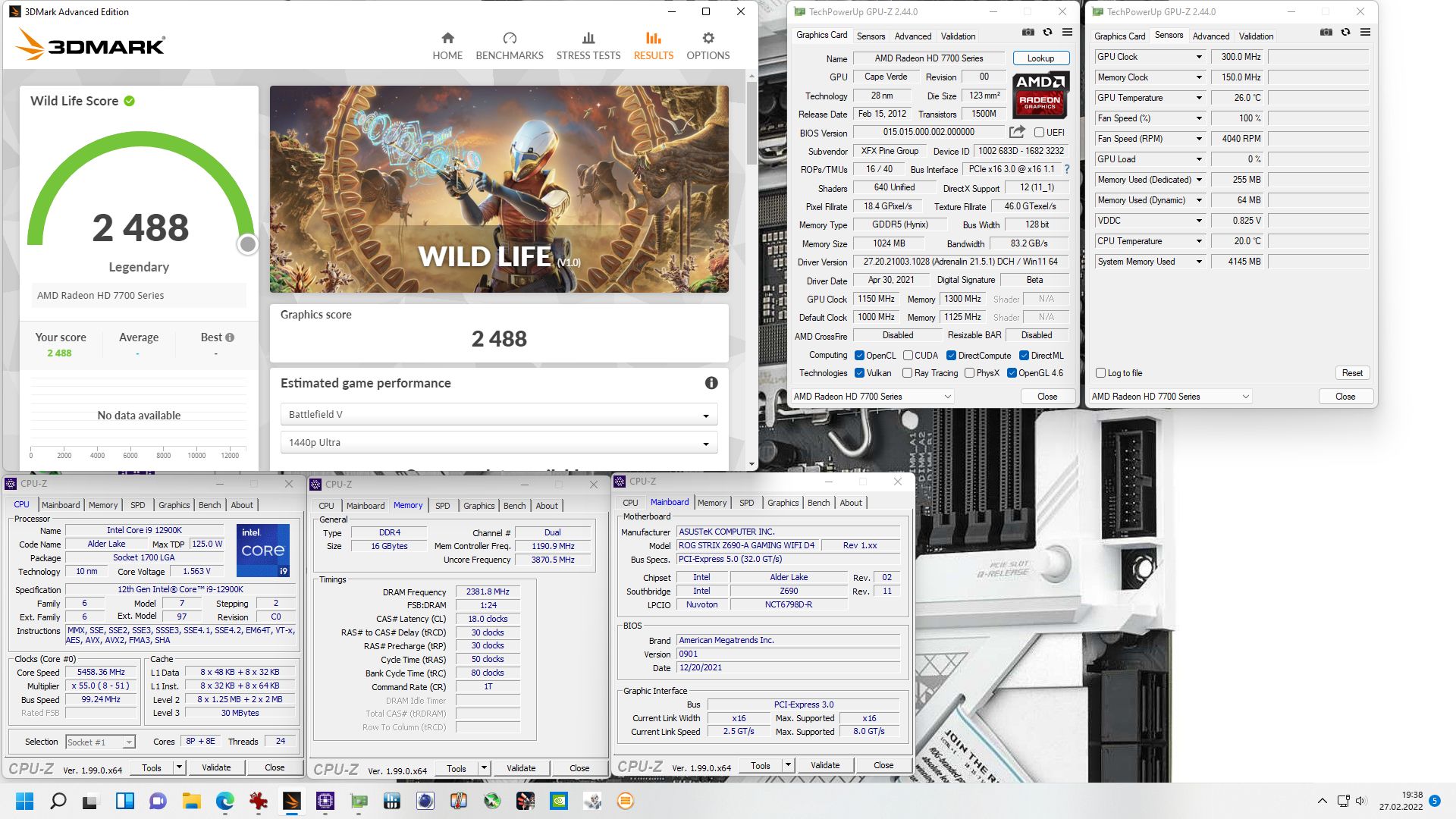The image size is (1456, 819).
Task: Click the Wild Life benchmark thumbnail image
Action: point(499,189)
